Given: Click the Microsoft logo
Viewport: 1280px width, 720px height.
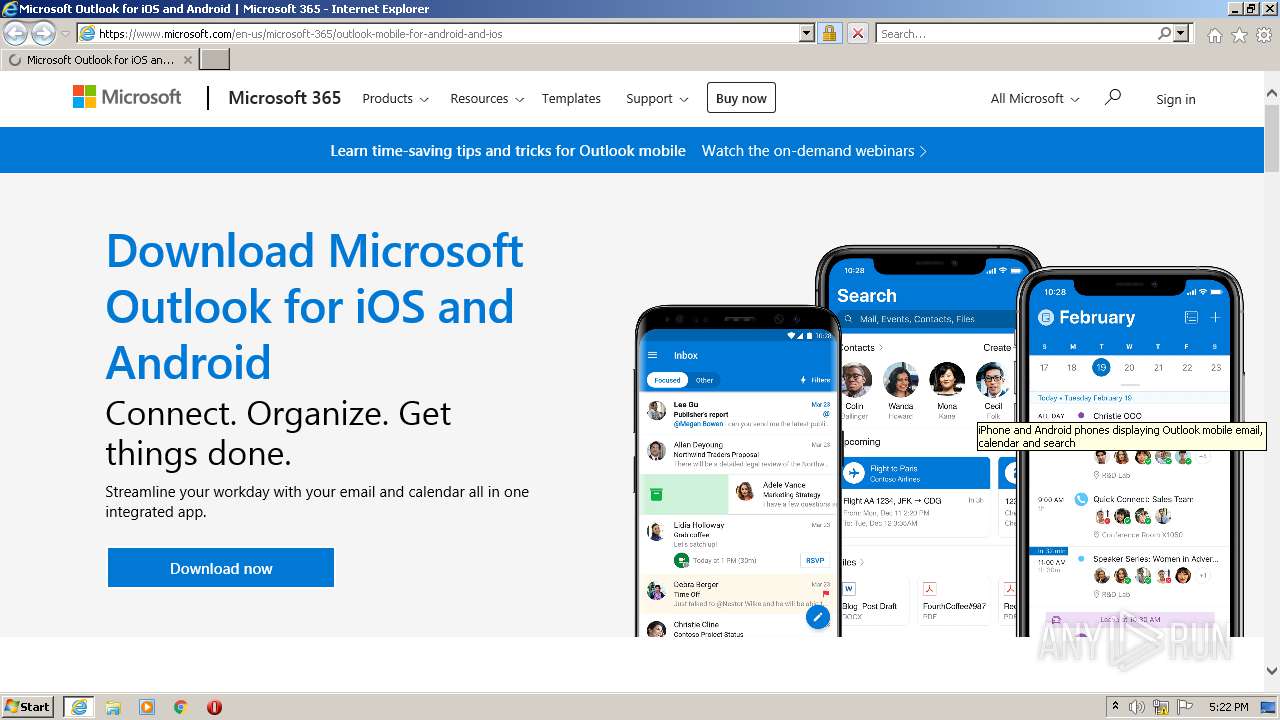Looking at the screenshot, I should click(x=127, y=97).
